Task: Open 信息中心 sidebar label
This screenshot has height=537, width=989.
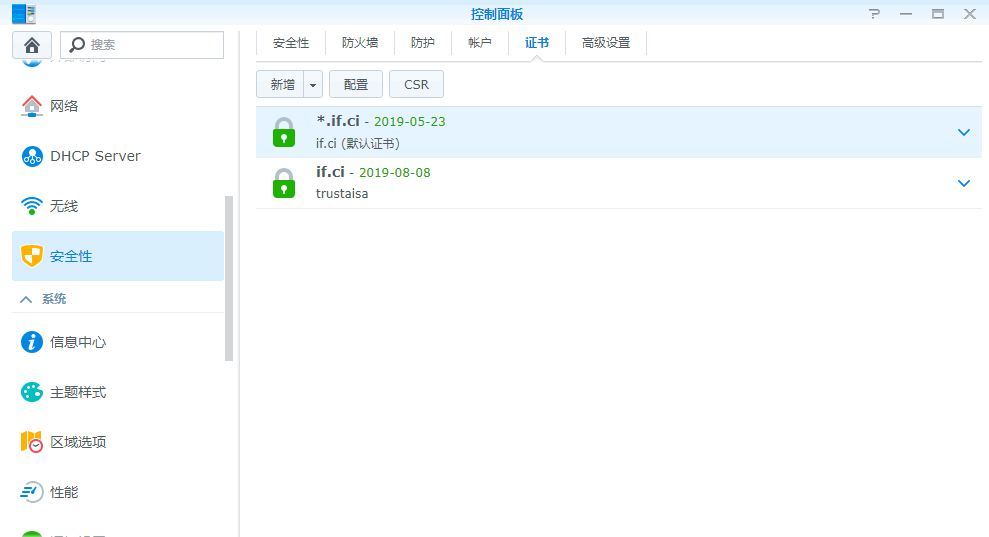Action: pos(78,342)
